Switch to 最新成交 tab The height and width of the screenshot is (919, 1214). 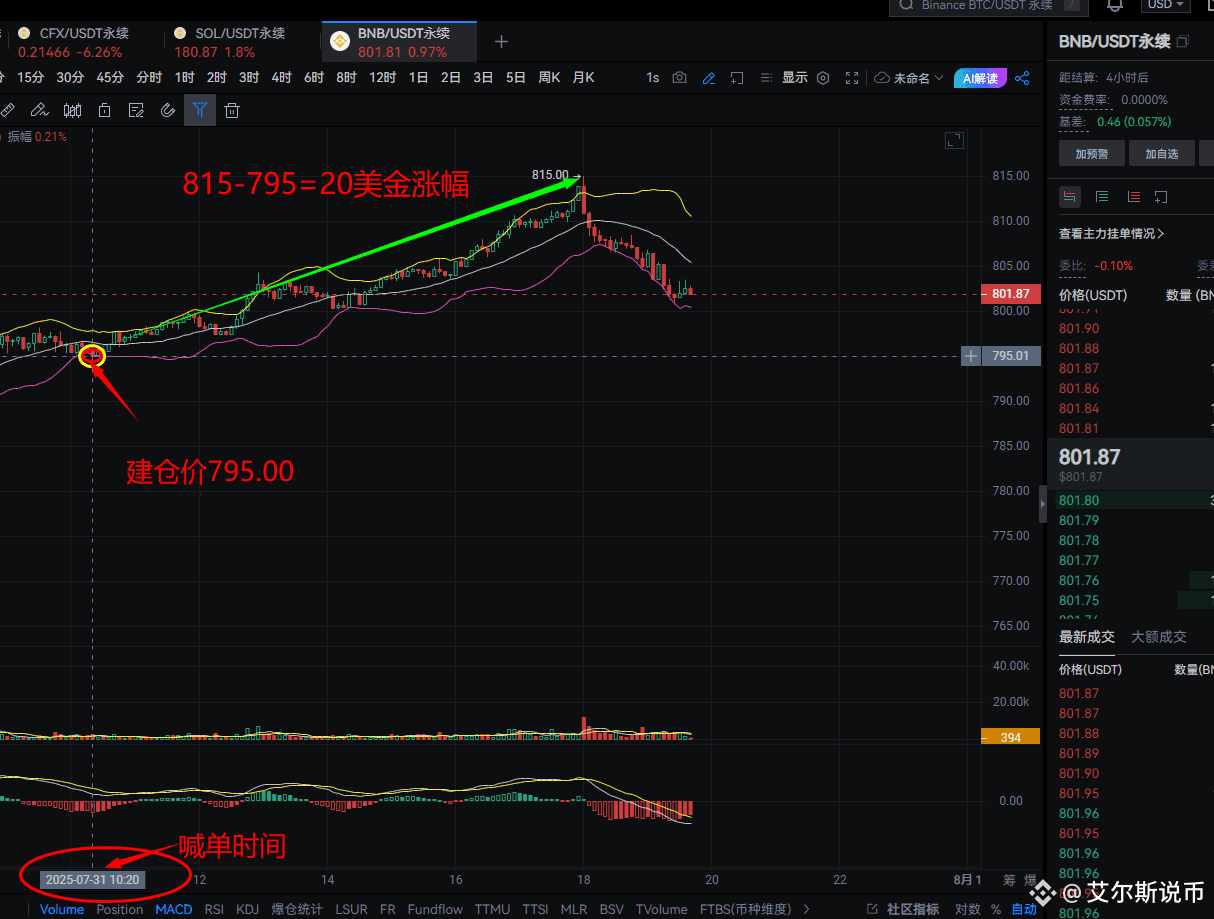click(1087, 637)
